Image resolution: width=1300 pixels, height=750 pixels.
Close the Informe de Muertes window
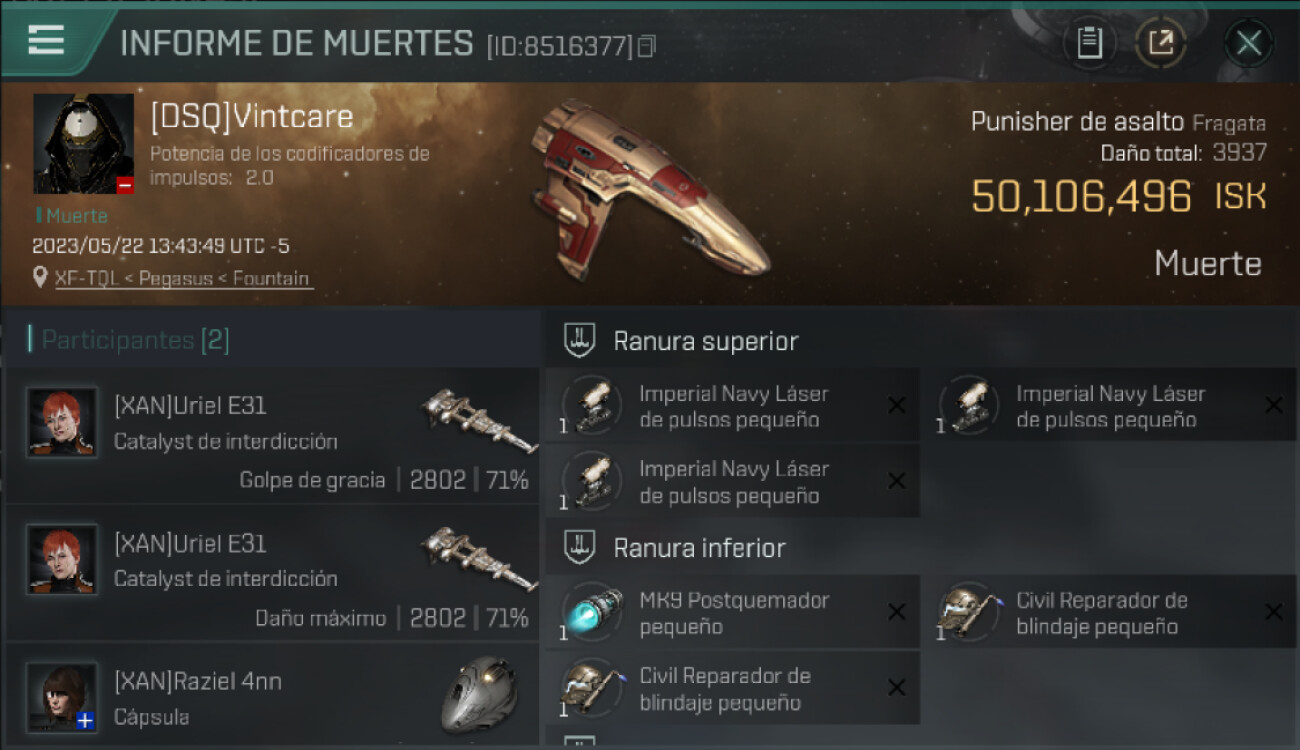tap(1248, 43)
